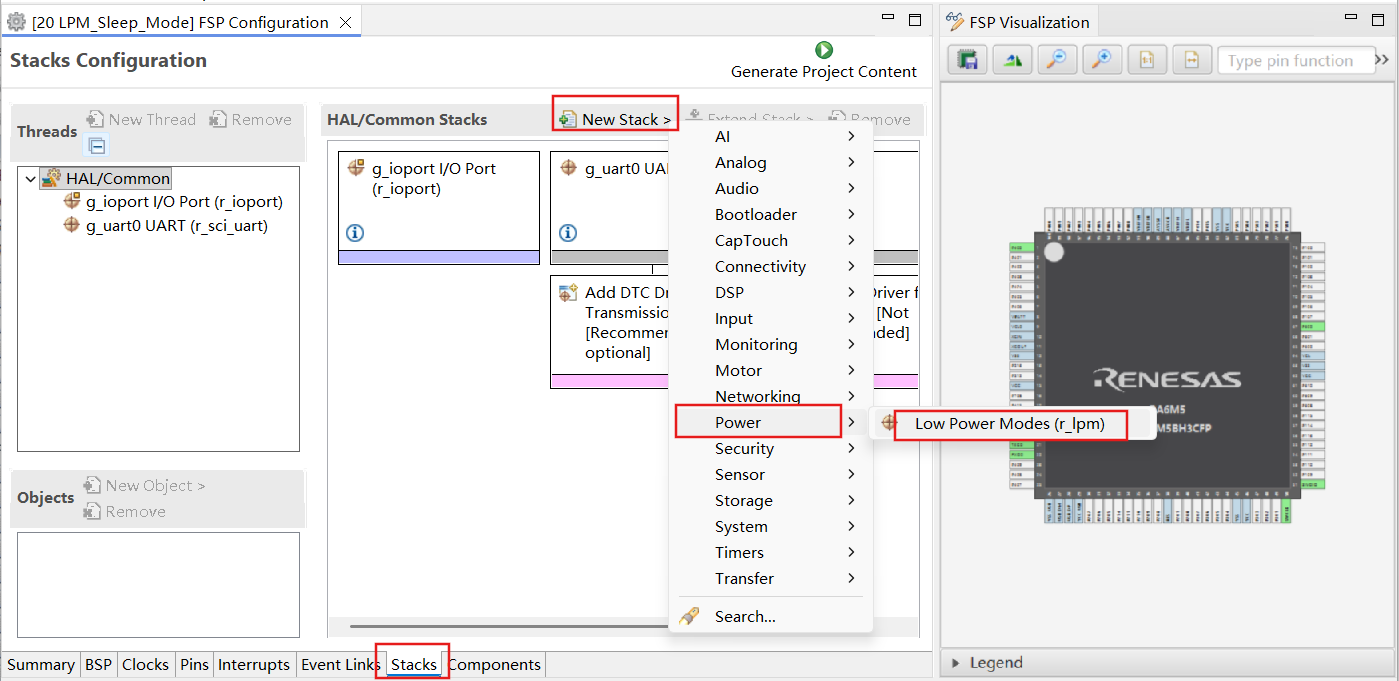1399x681 pixels.
Task: Collapse the HAL/Common tree node
Action: (30, 178)
